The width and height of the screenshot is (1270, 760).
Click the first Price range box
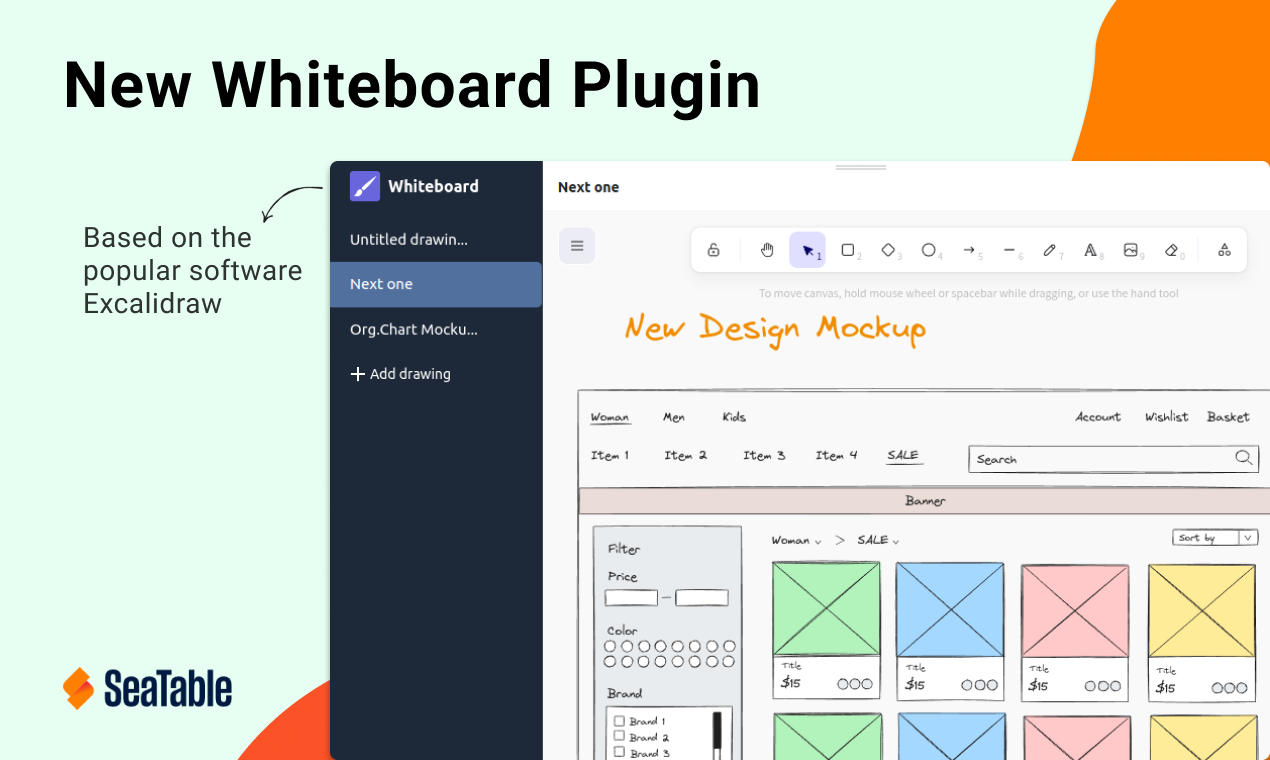631,598
